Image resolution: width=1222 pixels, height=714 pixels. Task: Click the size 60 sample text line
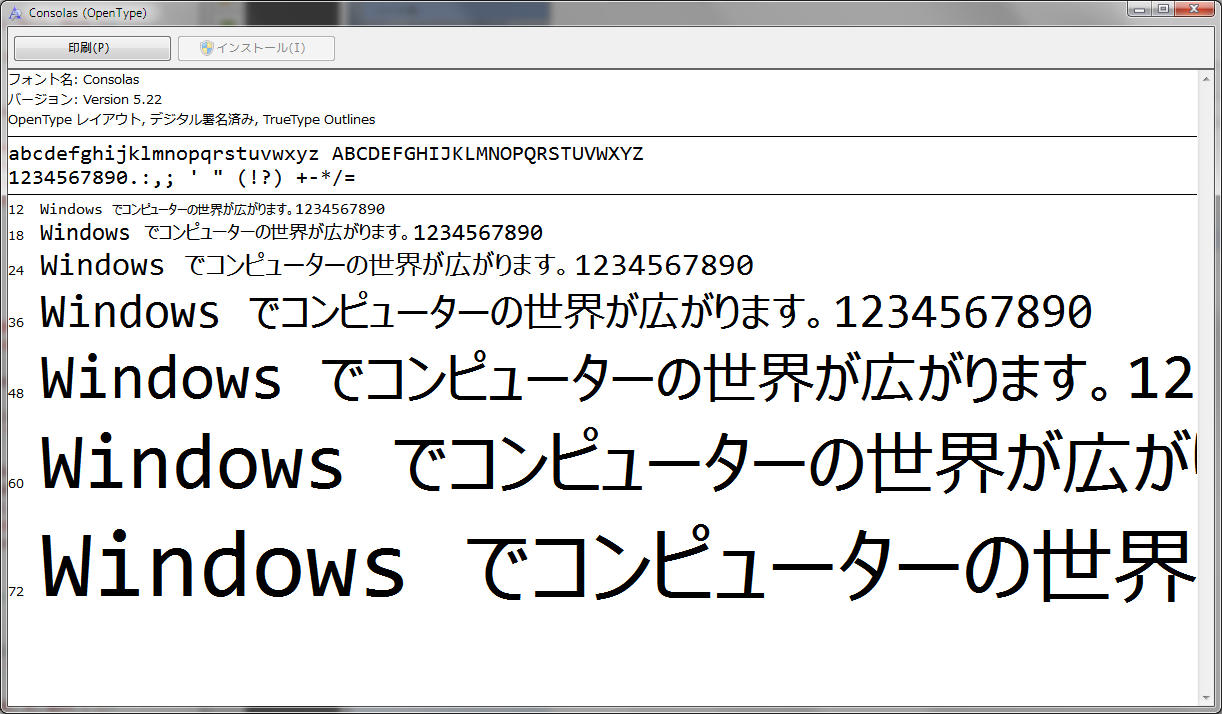[618, 462]
